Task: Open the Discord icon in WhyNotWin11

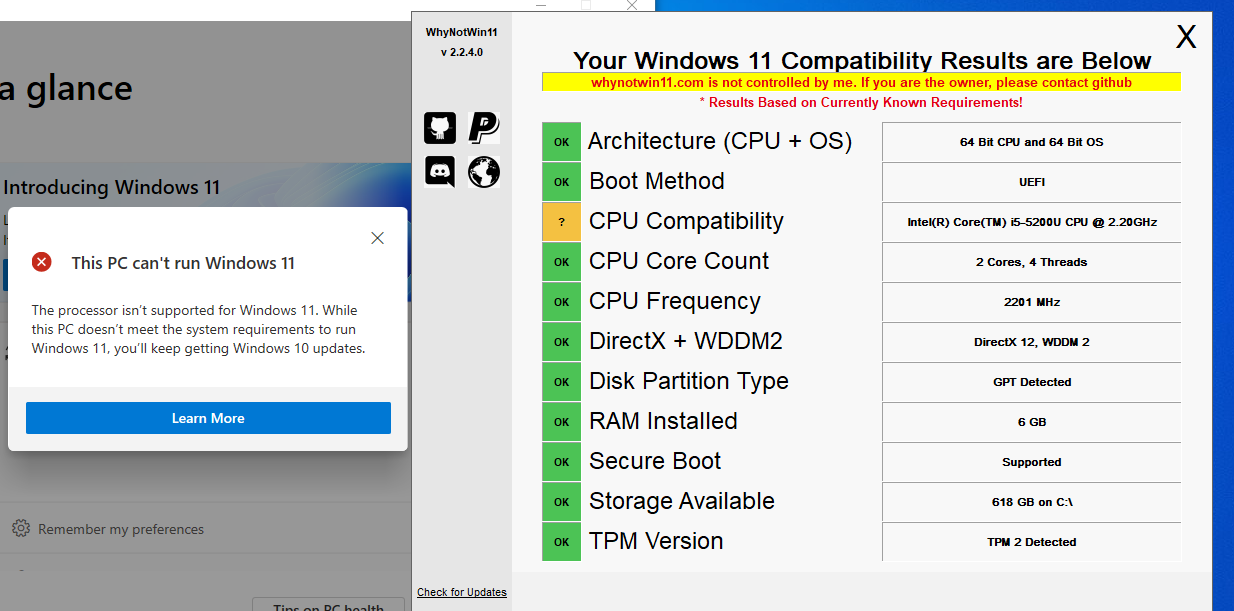Action: (x=440, y=172)
